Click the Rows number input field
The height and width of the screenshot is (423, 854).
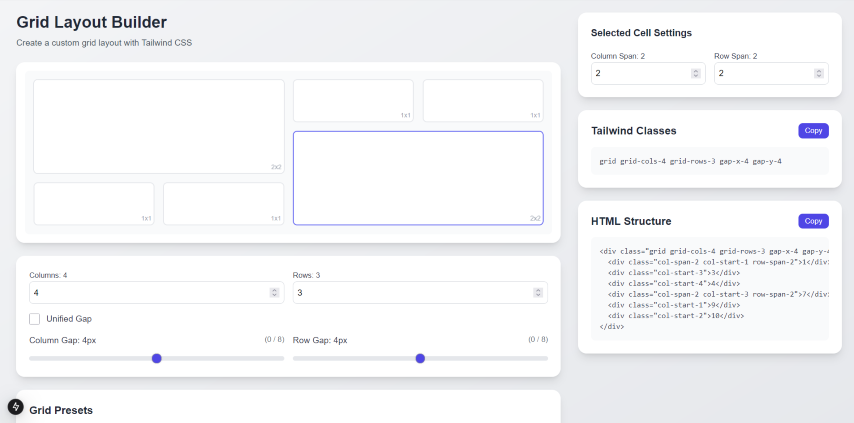coord(412,293)
